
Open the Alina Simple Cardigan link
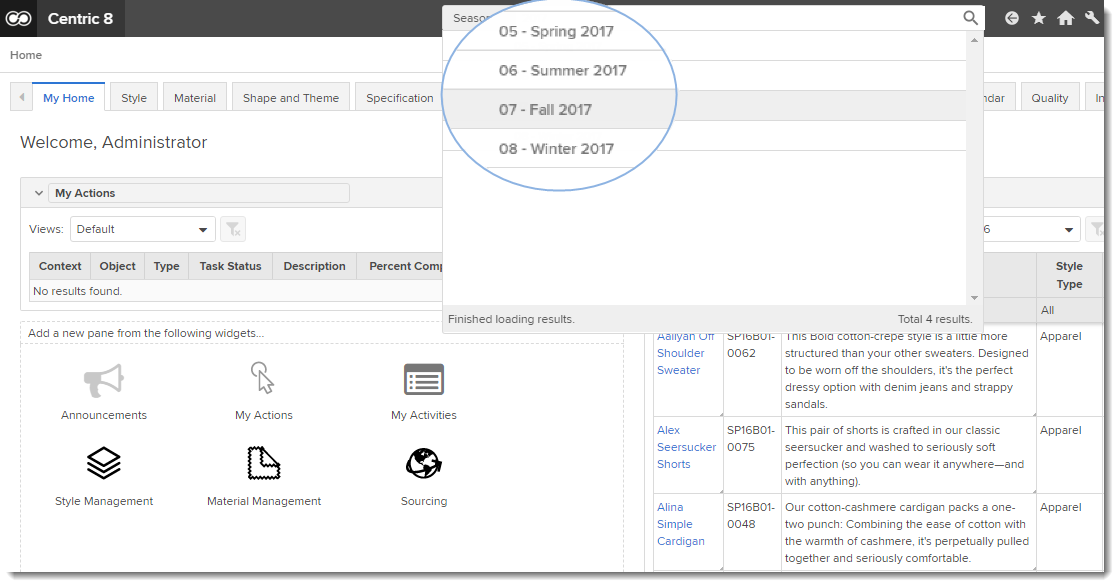(680, 524)
